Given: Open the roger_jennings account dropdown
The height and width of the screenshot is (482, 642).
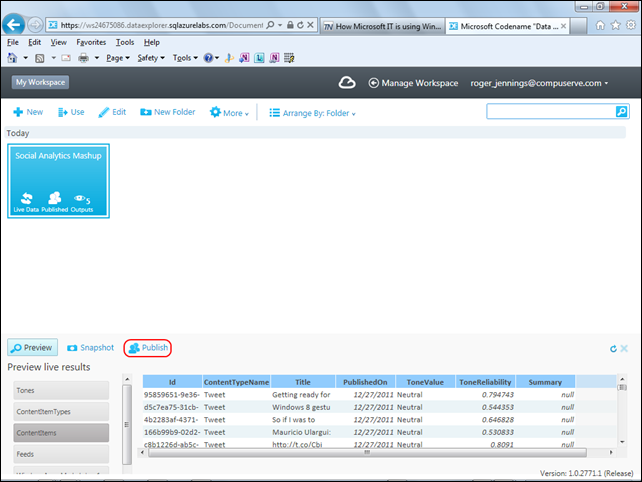Looking at the screenshot, I should point(539,83).
